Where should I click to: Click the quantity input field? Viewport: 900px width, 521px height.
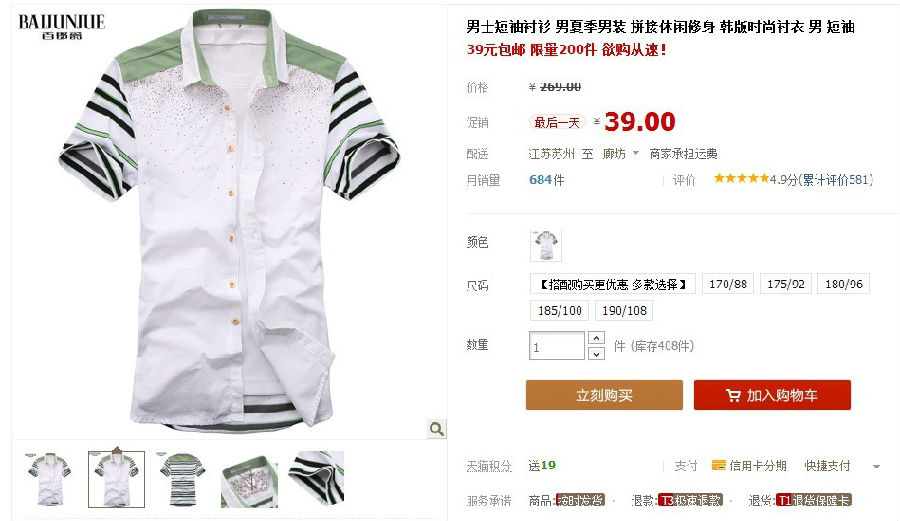[x=557, y=346]
